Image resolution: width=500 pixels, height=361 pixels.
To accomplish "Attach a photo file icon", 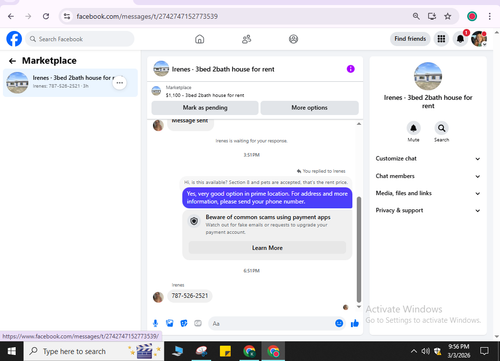I will [x=170, y=323].
